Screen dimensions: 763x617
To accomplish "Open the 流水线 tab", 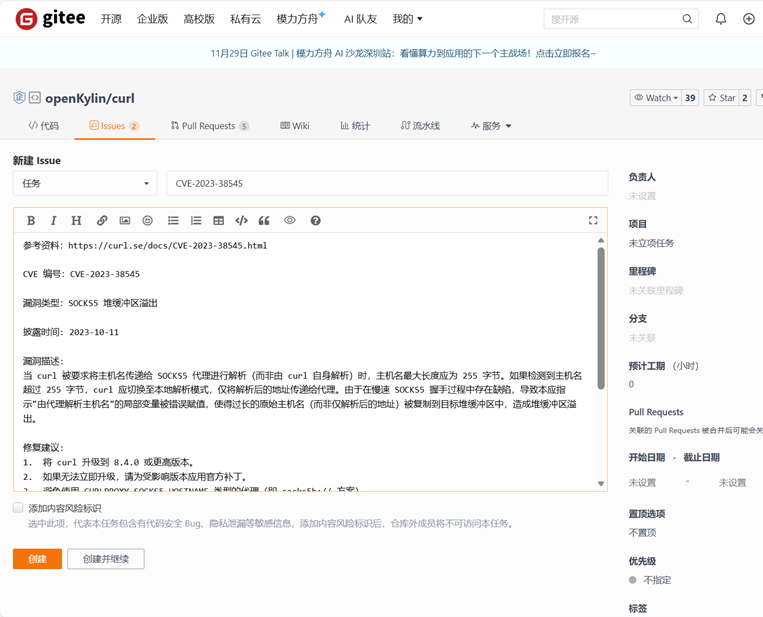I will [420, 126].
